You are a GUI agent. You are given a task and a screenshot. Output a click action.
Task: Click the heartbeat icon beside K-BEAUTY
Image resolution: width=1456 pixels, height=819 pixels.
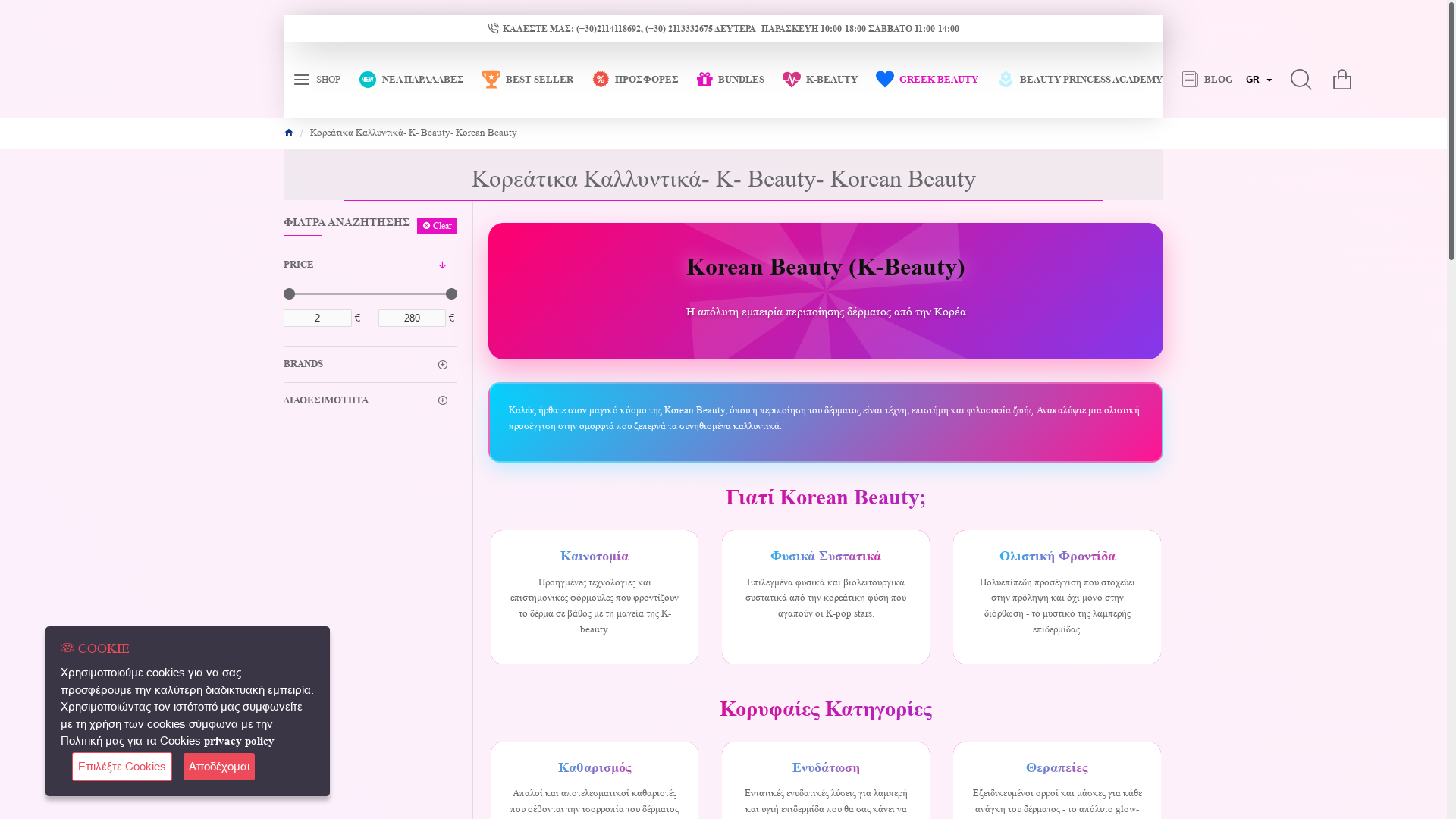(792, 80)
